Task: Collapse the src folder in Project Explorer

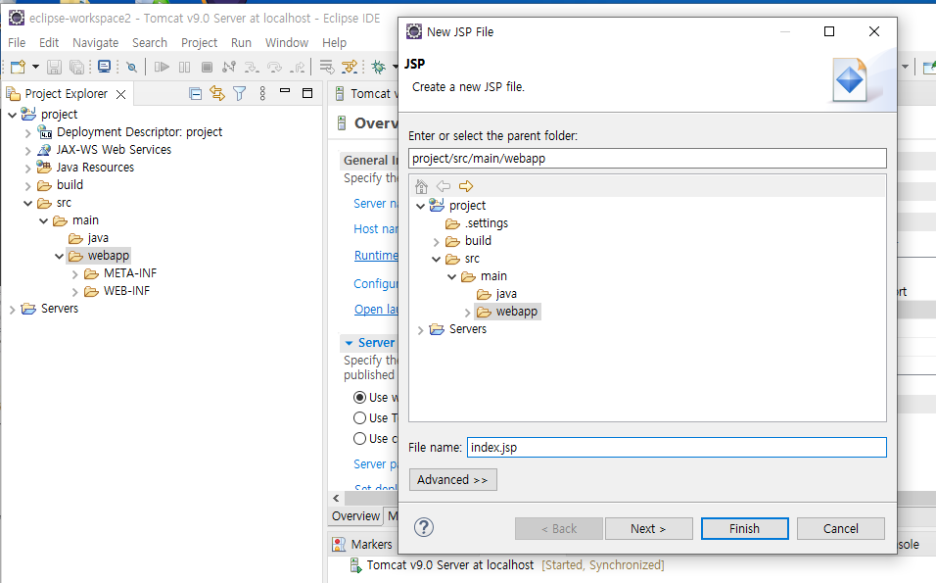Action: (x=28, y=203)
